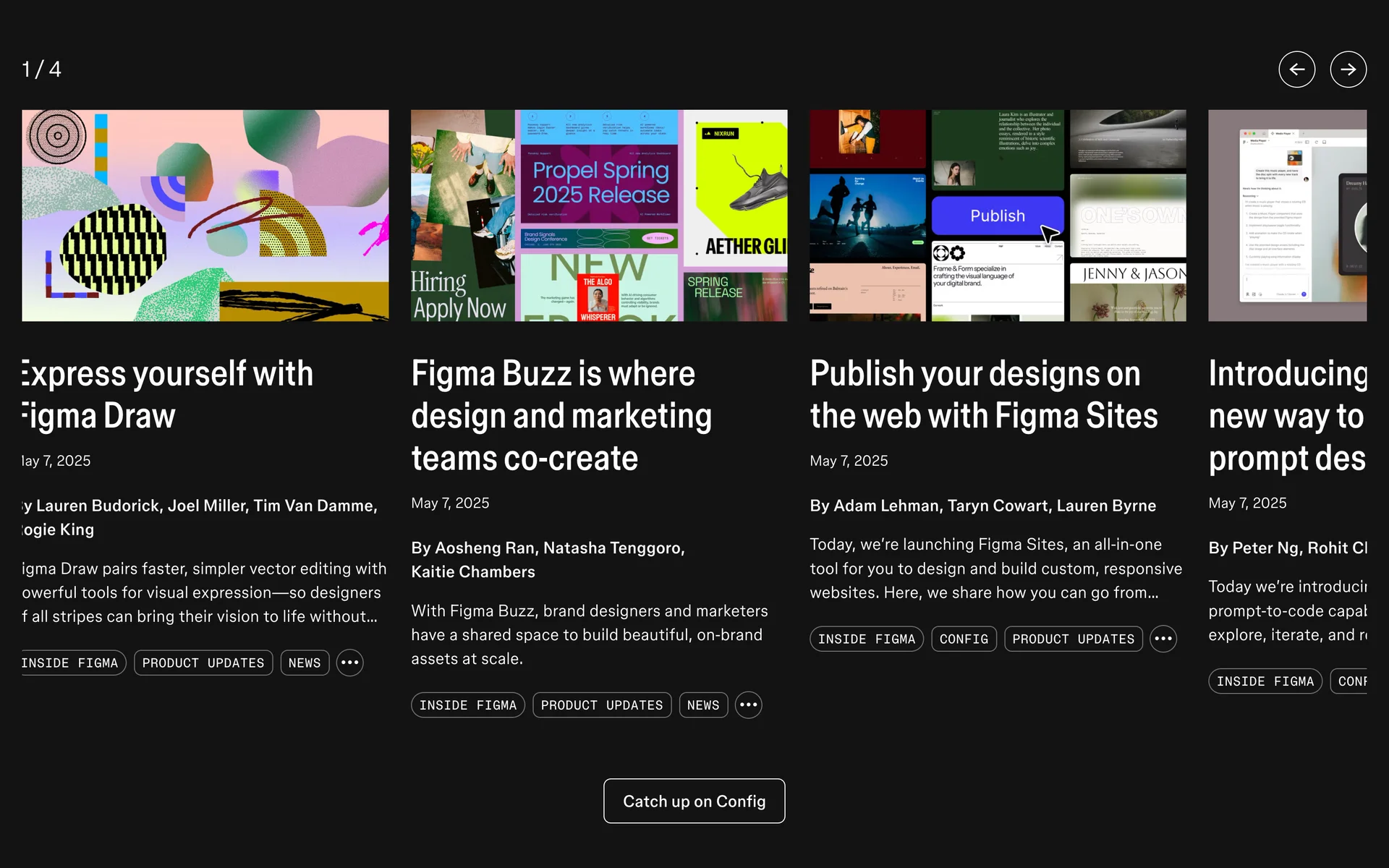This screenshot has height=868, width=1389.
Task: Open the Figma Sites Publish thumbnail
Action: coord(998,216)
